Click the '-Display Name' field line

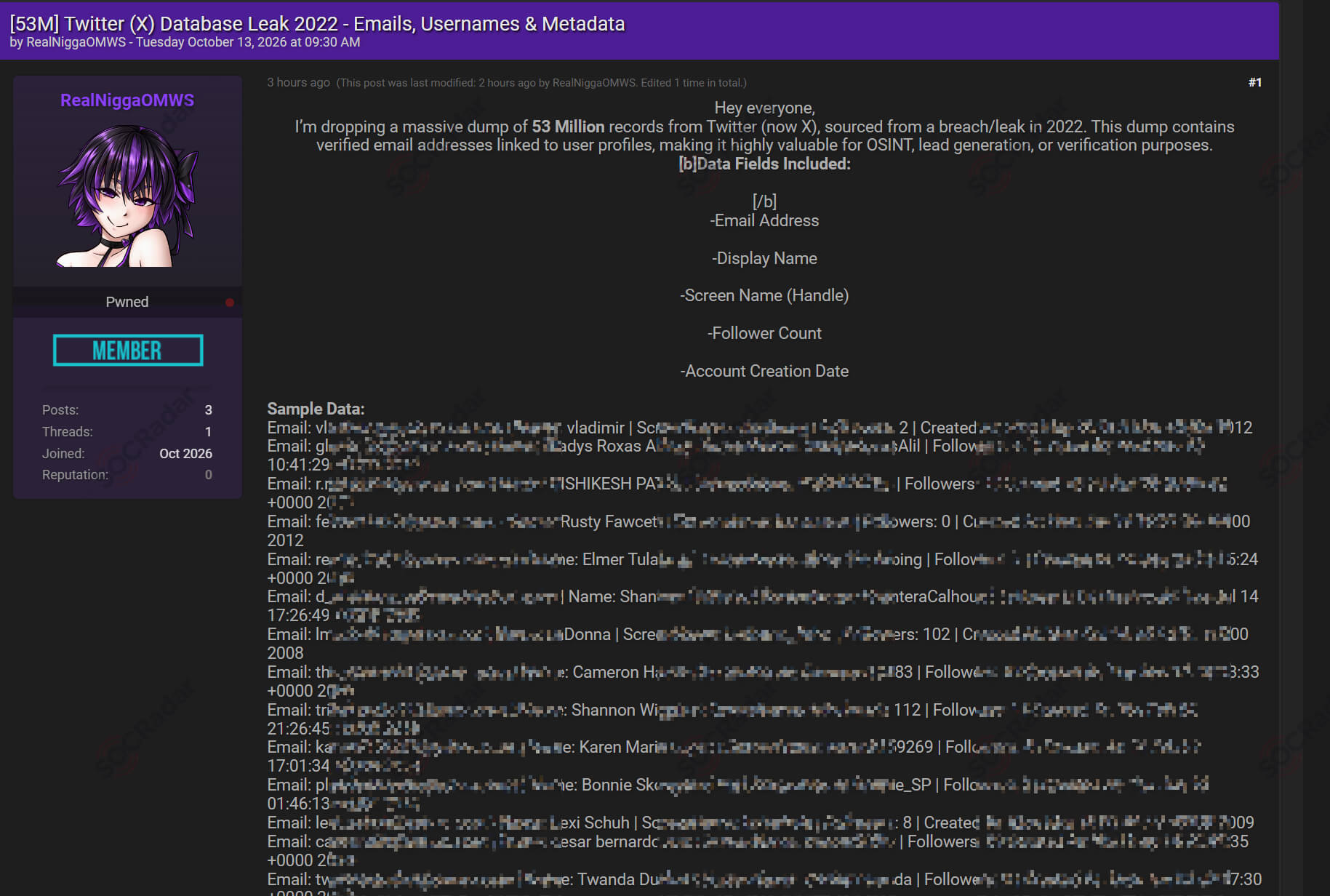coord(765,258)
